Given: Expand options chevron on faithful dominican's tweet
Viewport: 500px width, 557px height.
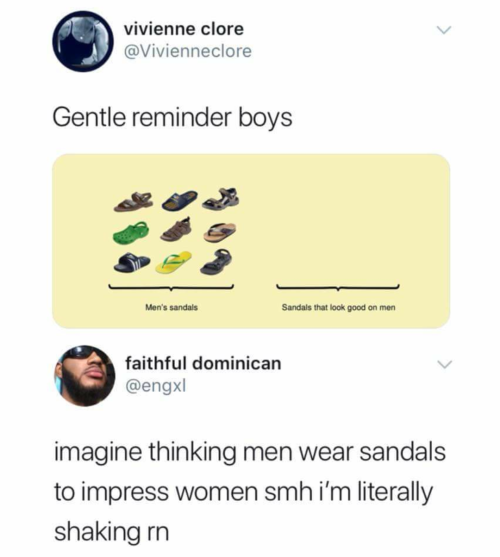Looking at the screenshot, I should tap(444, 364).
